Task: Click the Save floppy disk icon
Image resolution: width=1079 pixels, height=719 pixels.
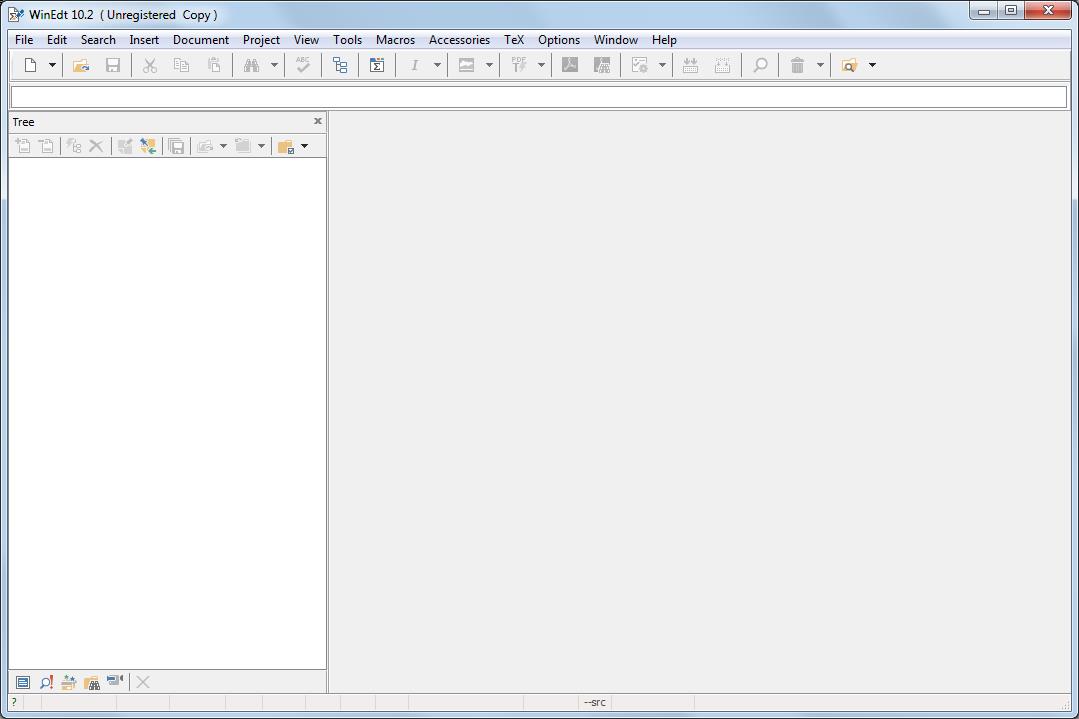Action: pyautogui.click(x=113, y=65)
